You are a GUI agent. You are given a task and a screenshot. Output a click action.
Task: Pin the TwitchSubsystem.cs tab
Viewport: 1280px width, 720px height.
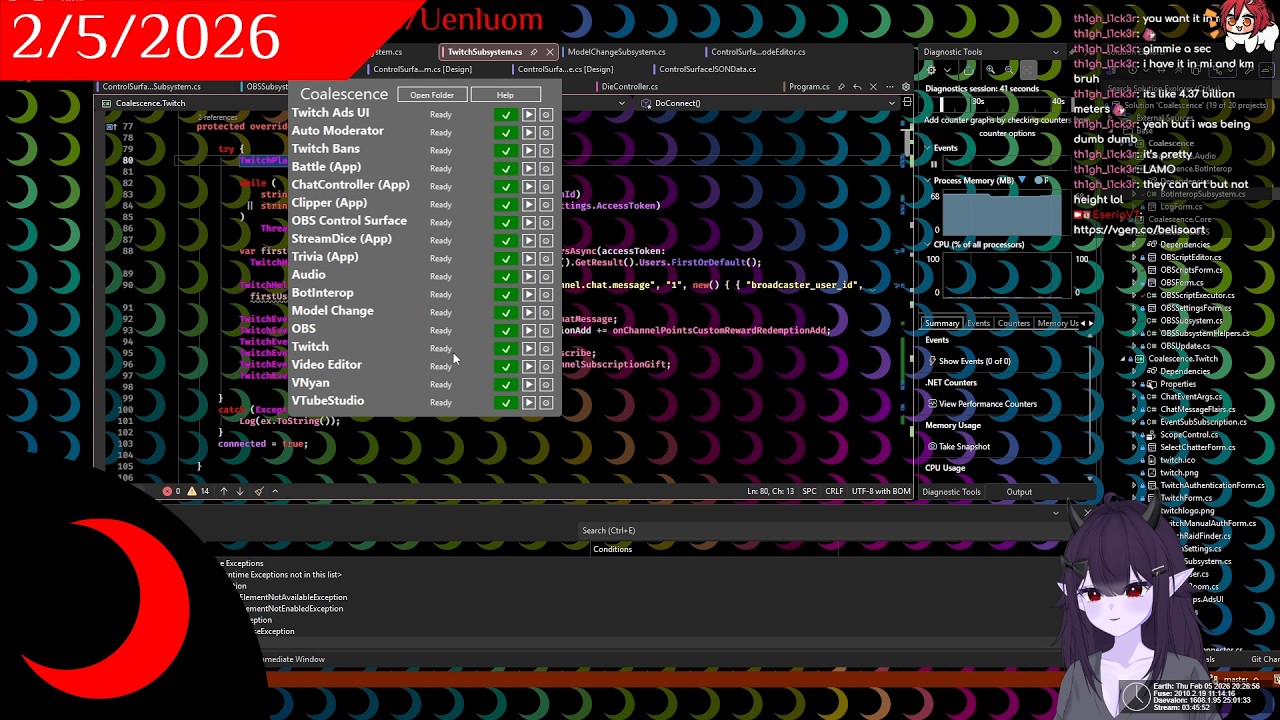[x=534, y=52]
